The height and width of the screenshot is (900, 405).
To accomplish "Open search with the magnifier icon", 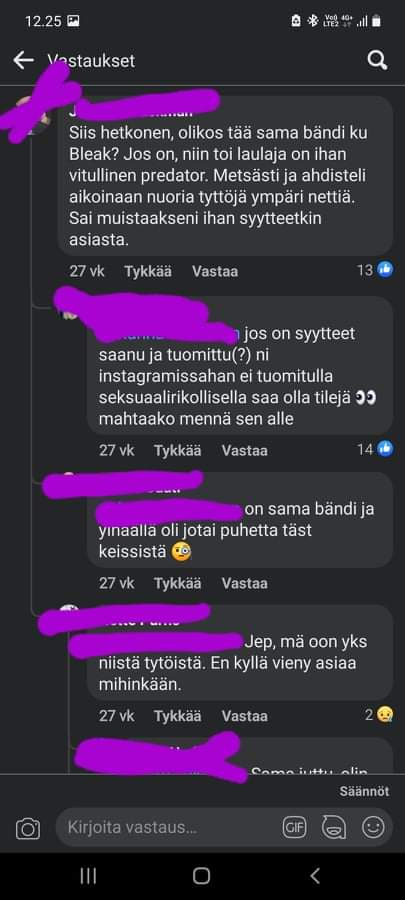I will pyautogui.click(x=377, y=60).
